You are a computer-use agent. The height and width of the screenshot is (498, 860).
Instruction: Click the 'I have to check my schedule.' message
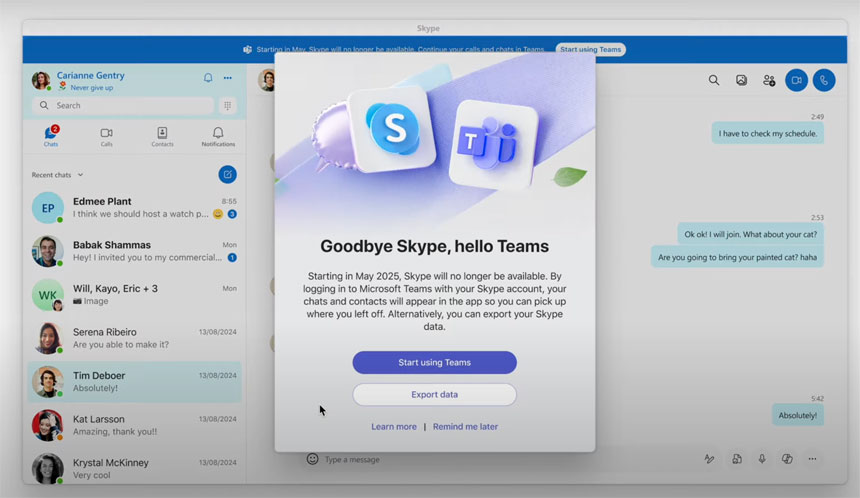[767, 133]
